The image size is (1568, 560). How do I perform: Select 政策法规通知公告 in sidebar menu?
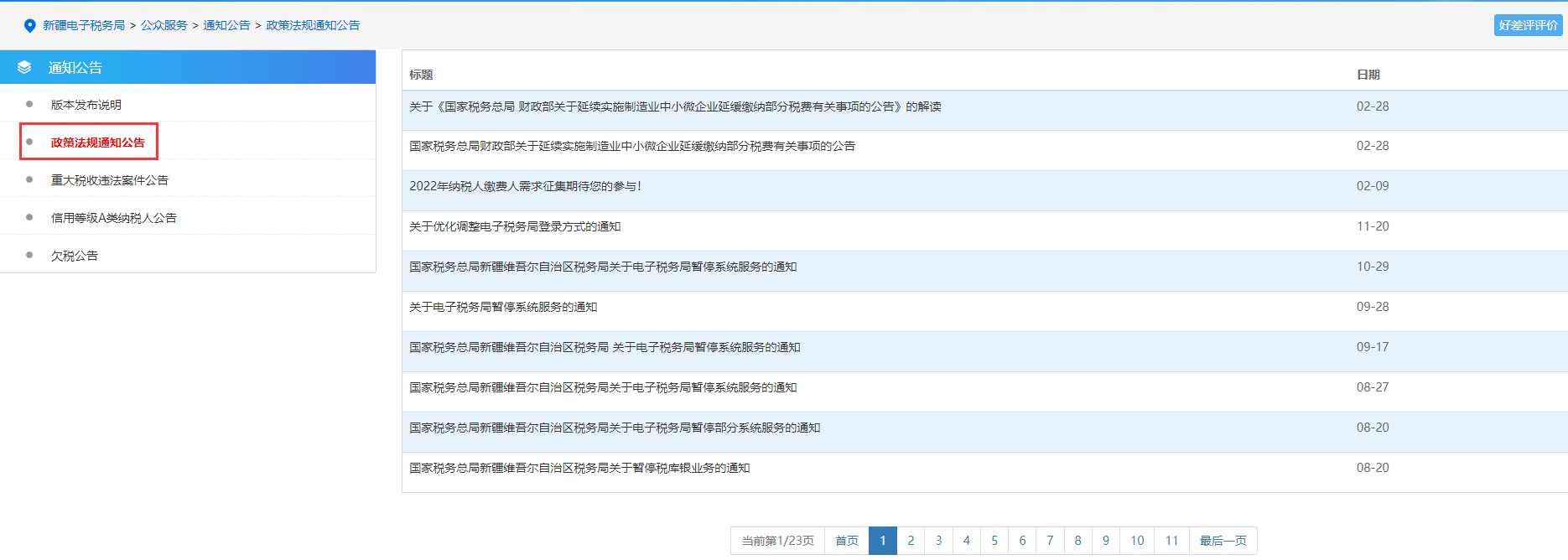[x=97, y=143]
